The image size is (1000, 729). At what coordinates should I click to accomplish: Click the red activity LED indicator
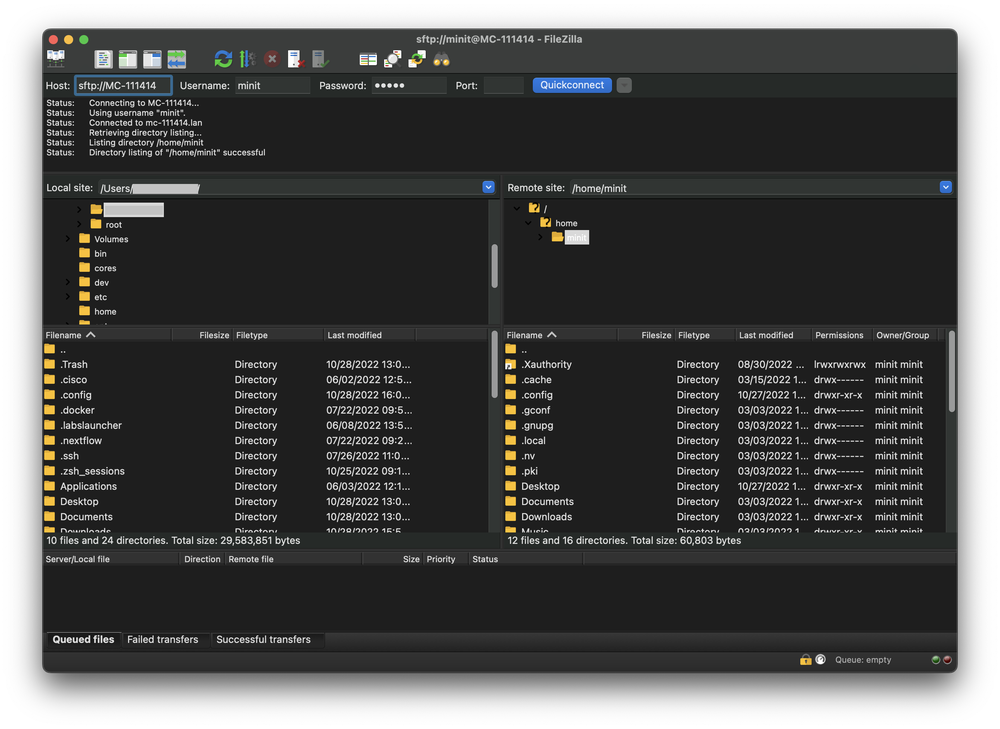(x=947, y=660)
